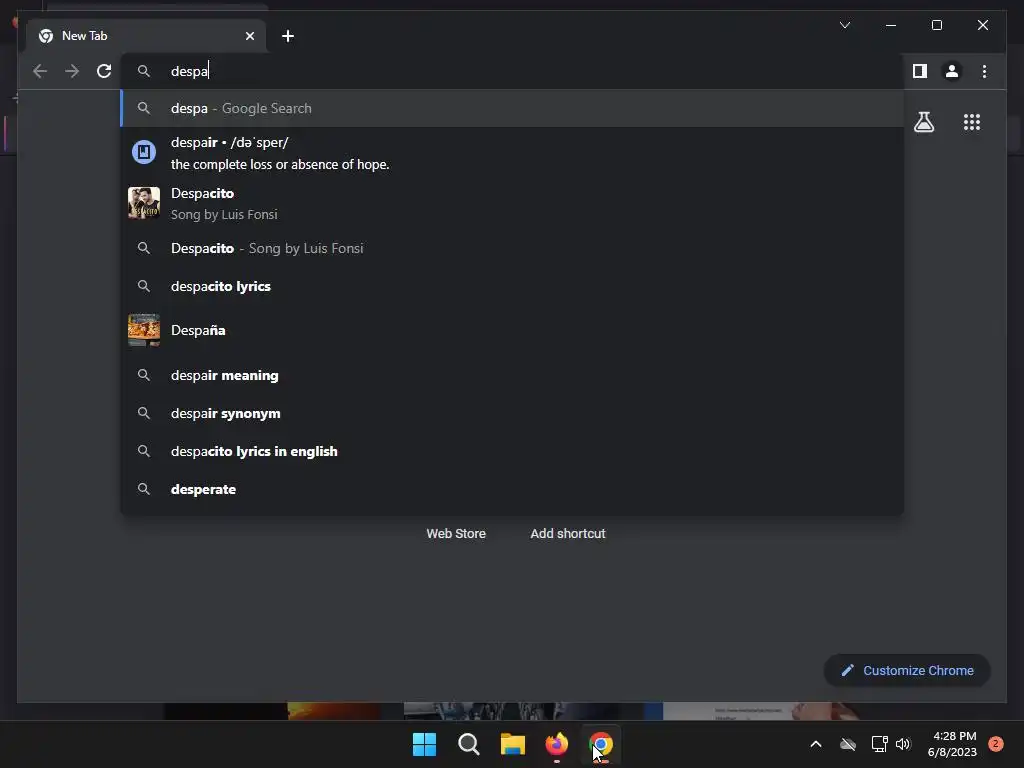Screen dimensions: 1024x768
Task: Click the network tray icon
Action: pos(879,744)
